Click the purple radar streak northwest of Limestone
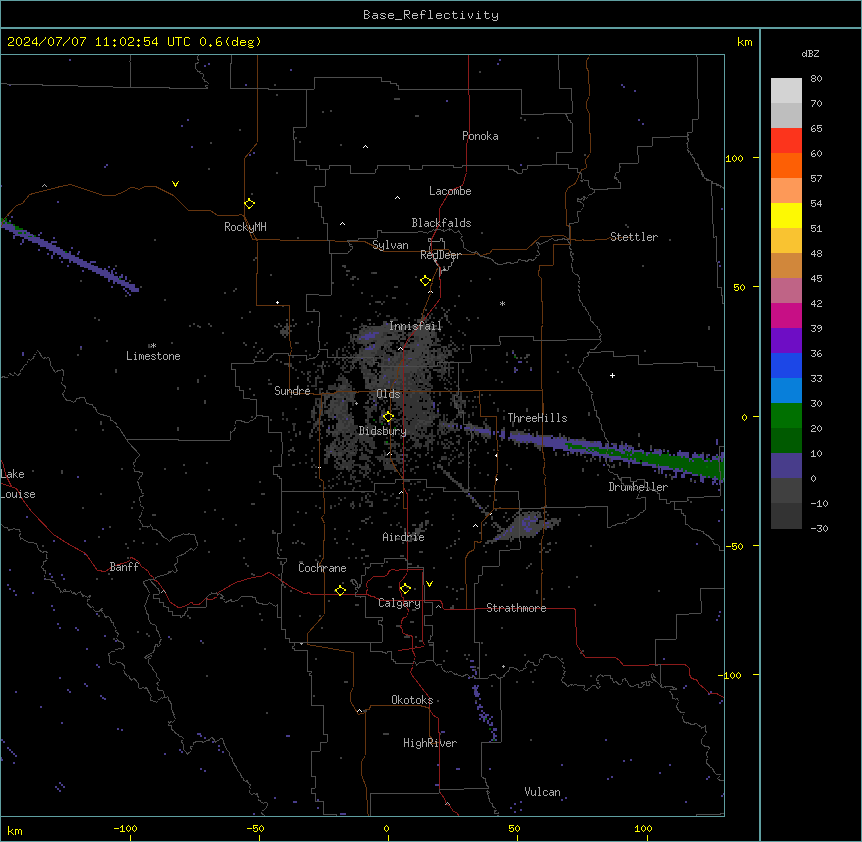 pos(69,255)
